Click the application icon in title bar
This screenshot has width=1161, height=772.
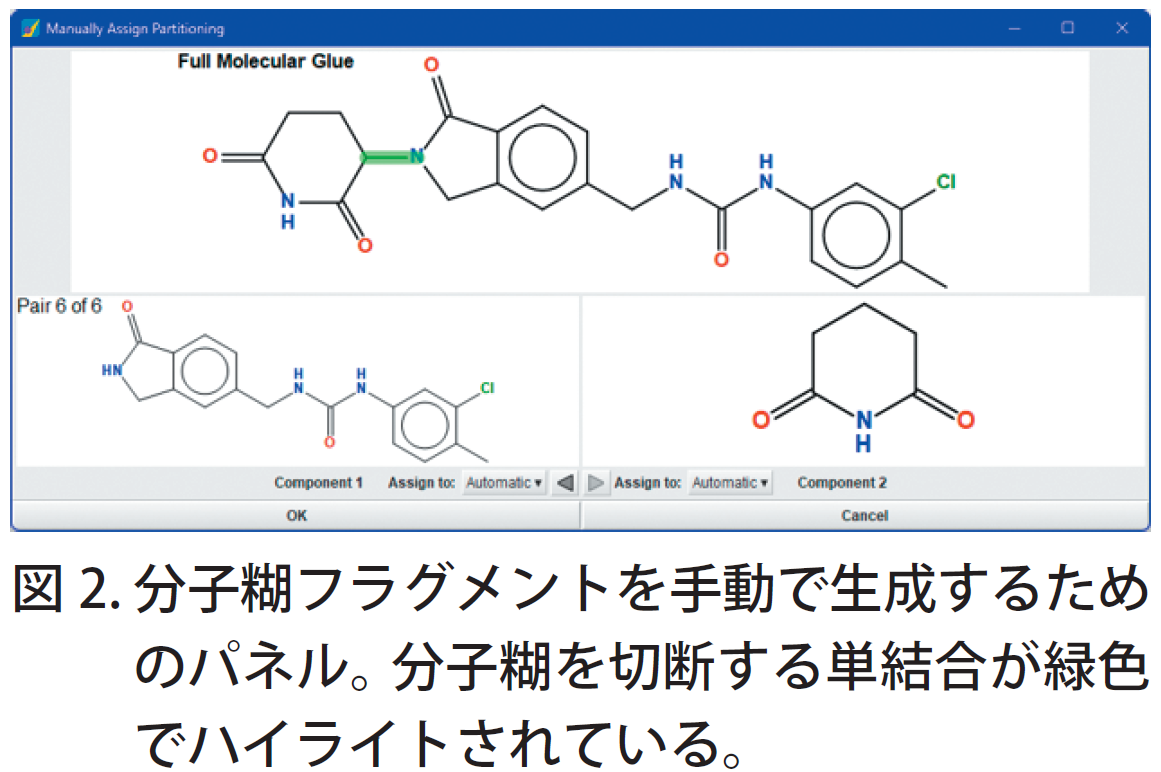(x=30, y=28)
